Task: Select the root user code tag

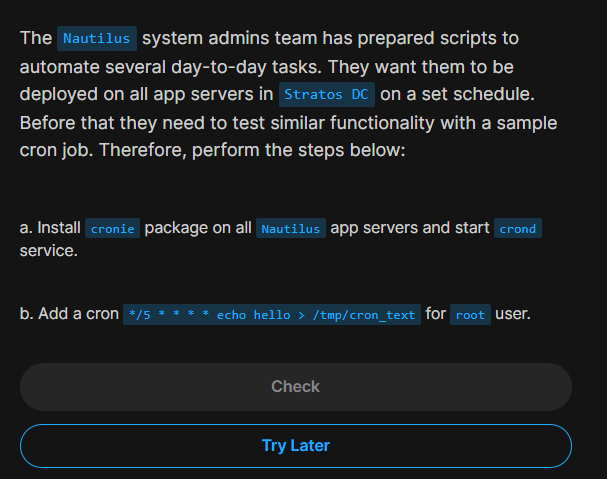Action: tap(470, 315)
